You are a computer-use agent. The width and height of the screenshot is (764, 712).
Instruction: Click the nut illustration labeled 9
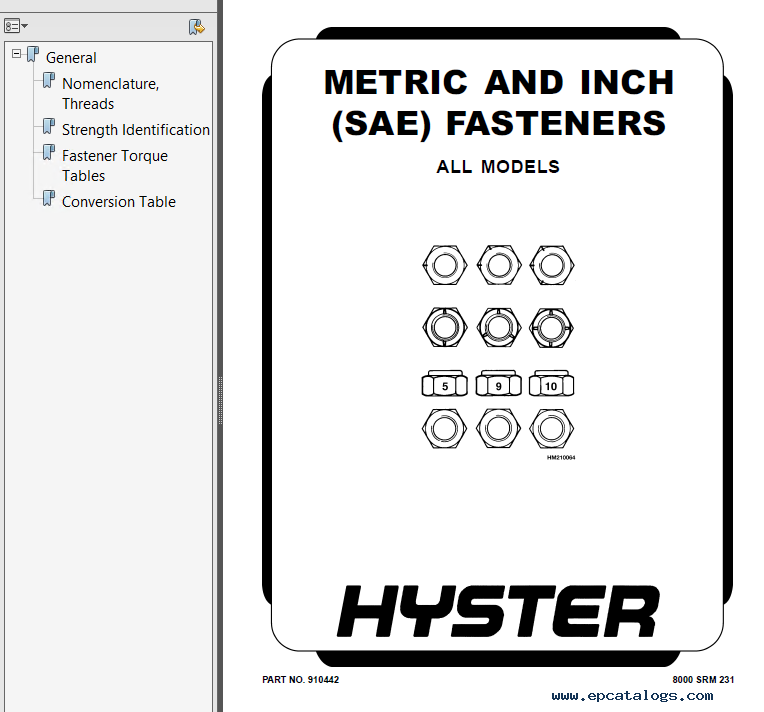click(x=498, y=384)
